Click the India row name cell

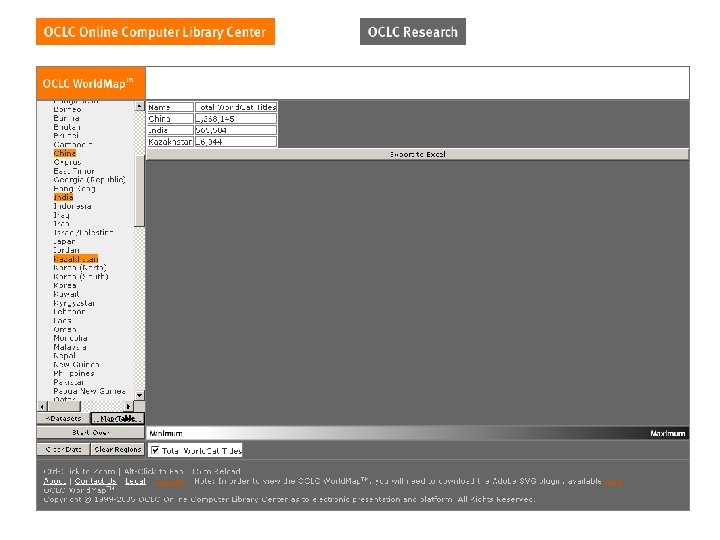(x=170, y=130)
